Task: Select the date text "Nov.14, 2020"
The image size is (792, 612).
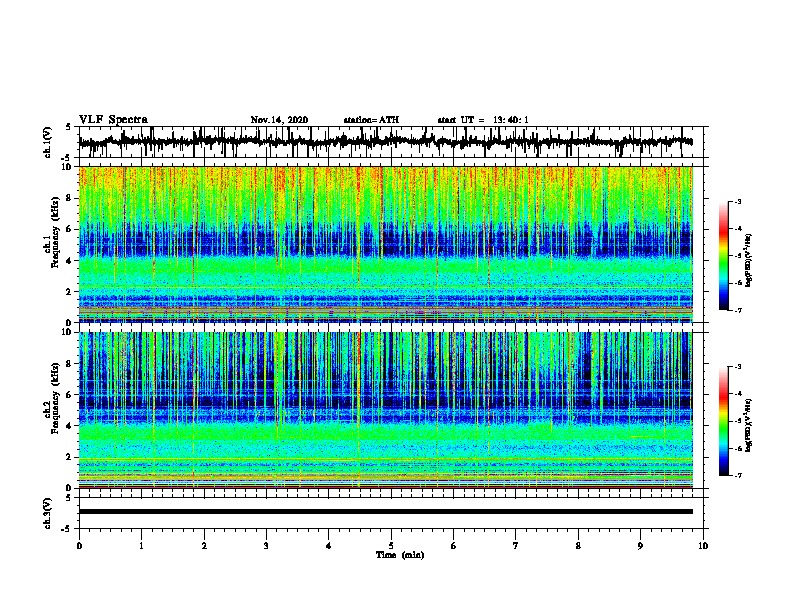Action: pyautogui.click(x=279, y=120)
